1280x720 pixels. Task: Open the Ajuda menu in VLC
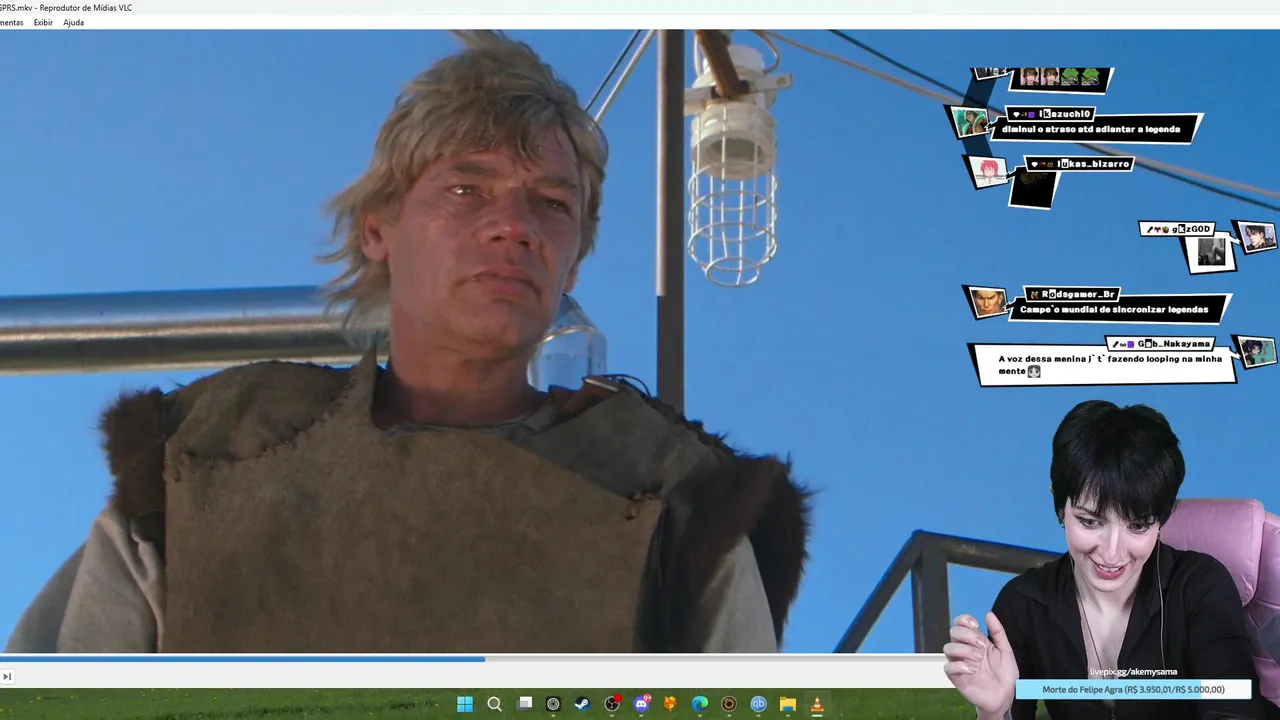[73, 22]
